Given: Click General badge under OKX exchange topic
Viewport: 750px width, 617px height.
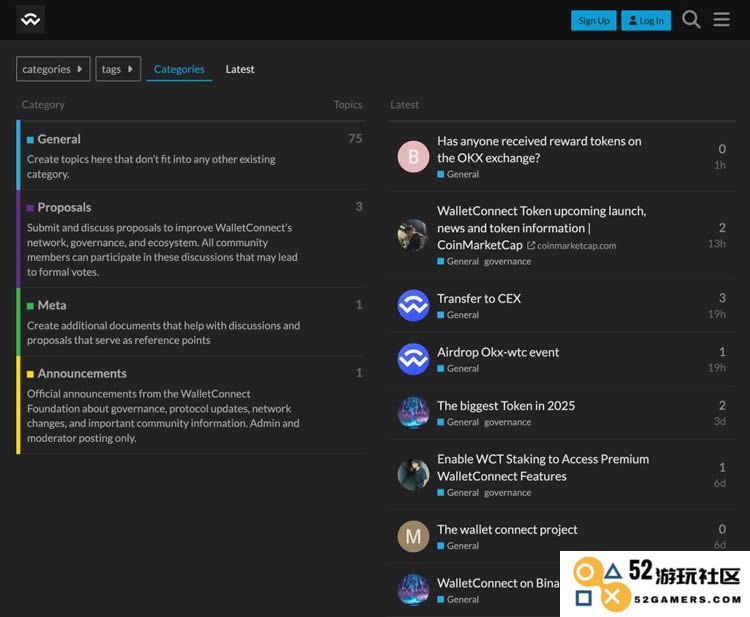Looking at the screenshot, I should click(x=458, y=174).
